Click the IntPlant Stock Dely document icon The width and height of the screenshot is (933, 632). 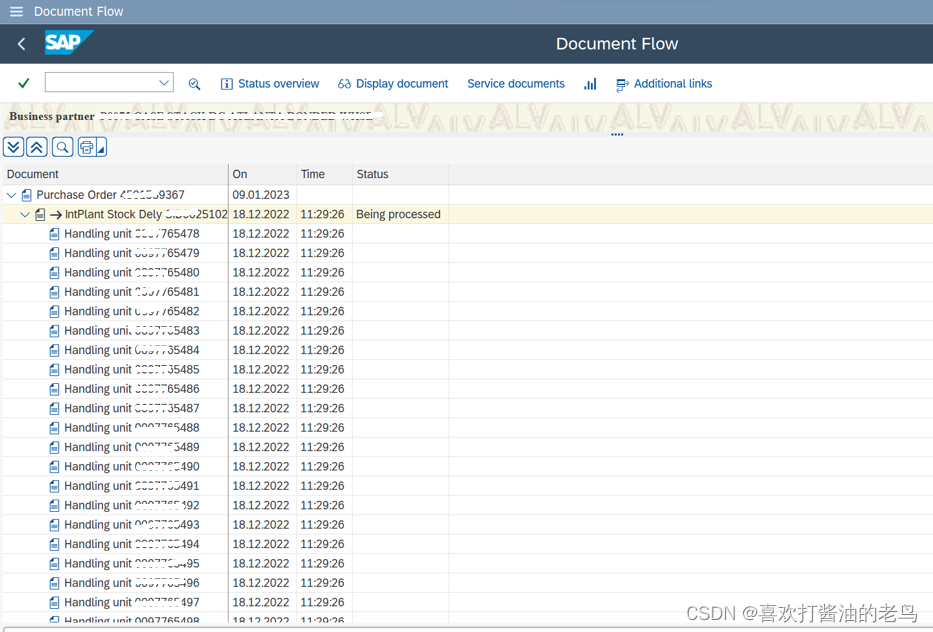[x=40, y=214]
